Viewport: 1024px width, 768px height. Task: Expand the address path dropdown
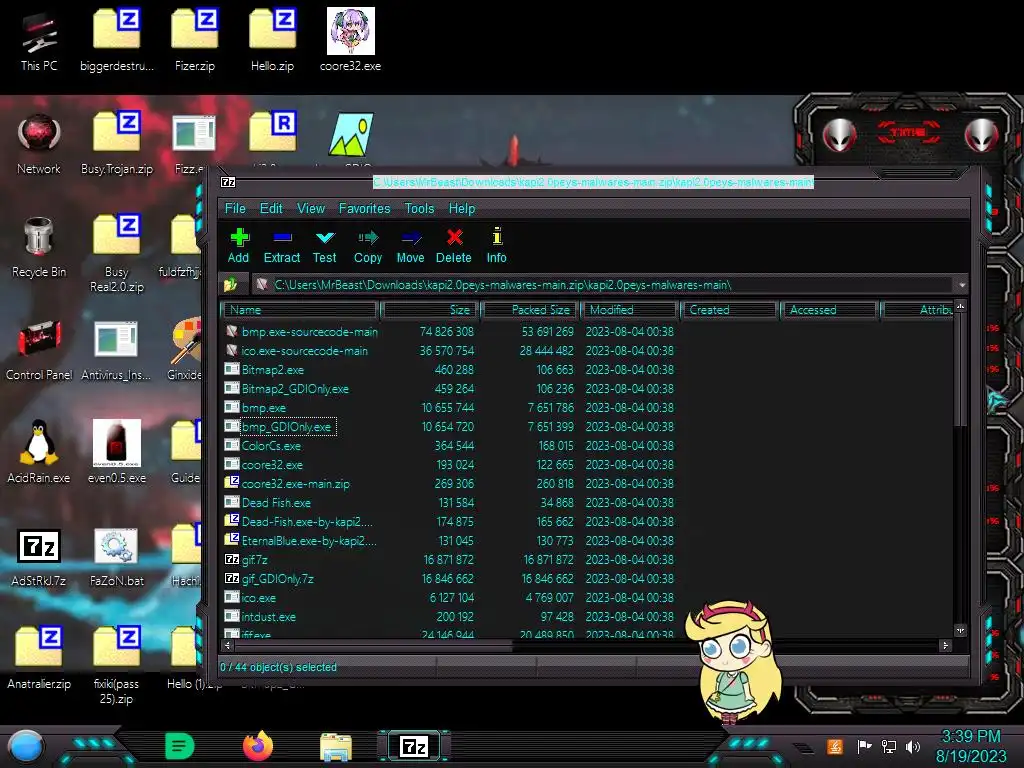pos(961,285)
